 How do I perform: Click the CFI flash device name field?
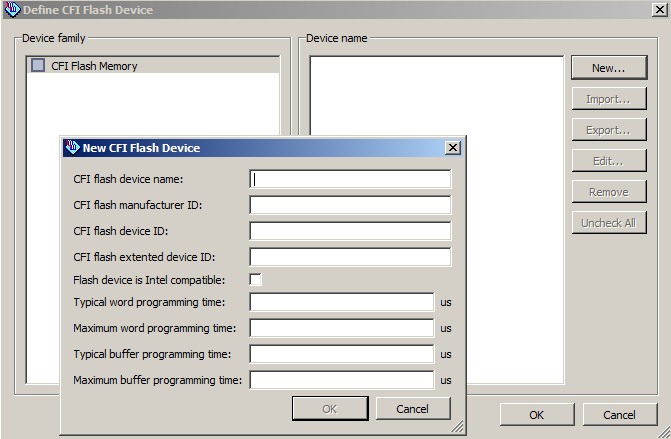coord(350,179)
